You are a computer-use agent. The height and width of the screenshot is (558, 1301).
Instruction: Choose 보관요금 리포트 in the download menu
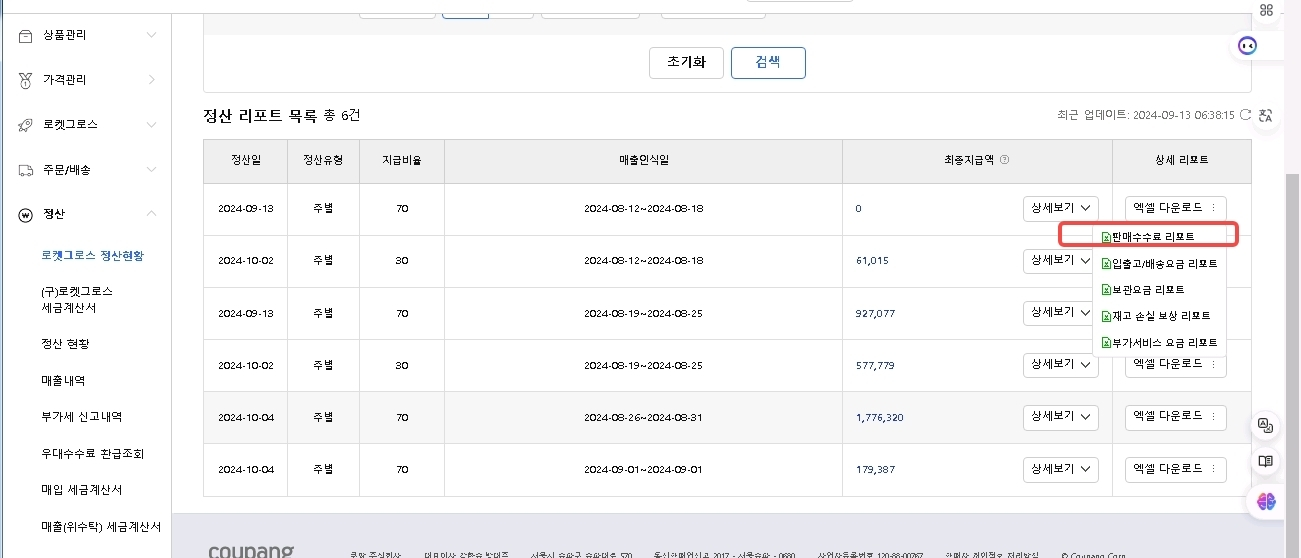coord(1147,290)
